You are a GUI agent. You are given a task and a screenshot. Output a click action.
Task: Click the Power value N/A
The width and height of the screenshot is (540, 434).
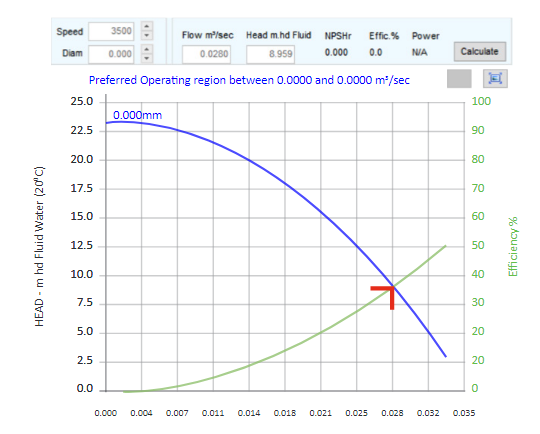419,52
